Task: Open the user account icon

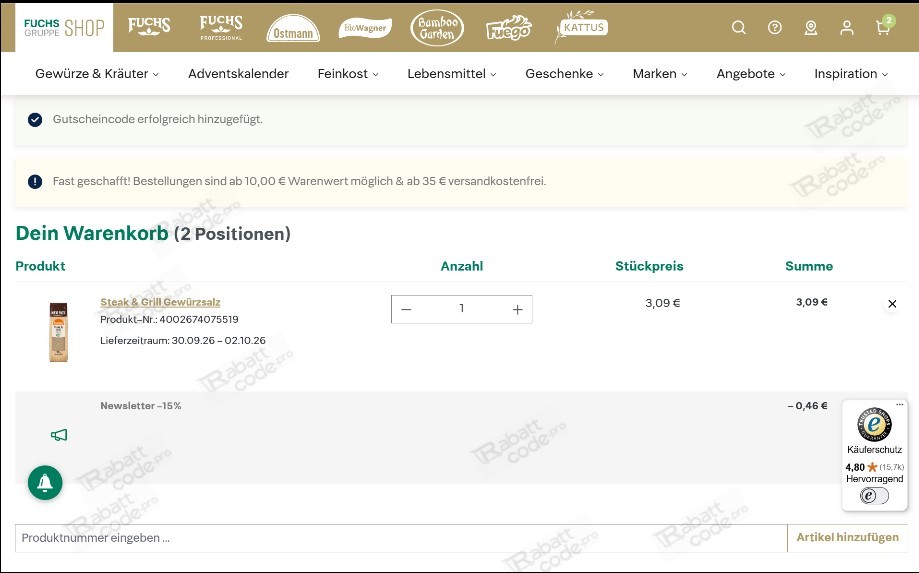Action: tap(847, 28)
